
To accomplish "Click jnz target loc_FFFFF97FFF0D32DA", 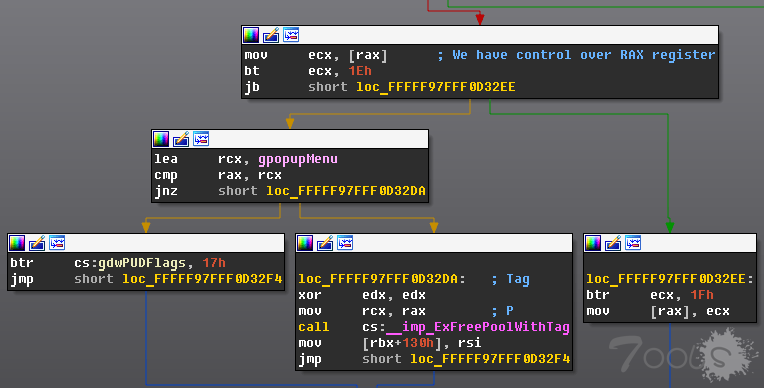I will tap(346, 191).
